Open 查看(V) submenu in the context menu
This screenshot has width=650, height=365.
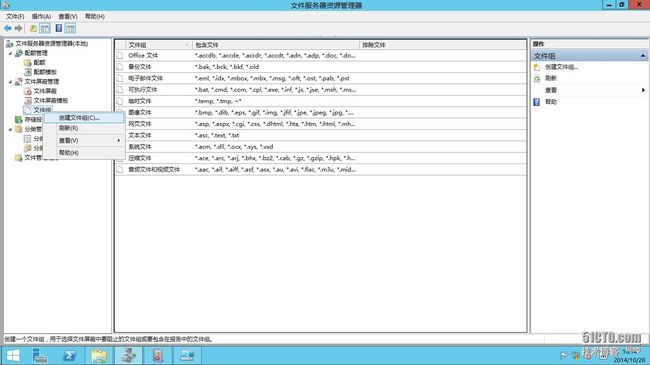[x=84, y=141]
